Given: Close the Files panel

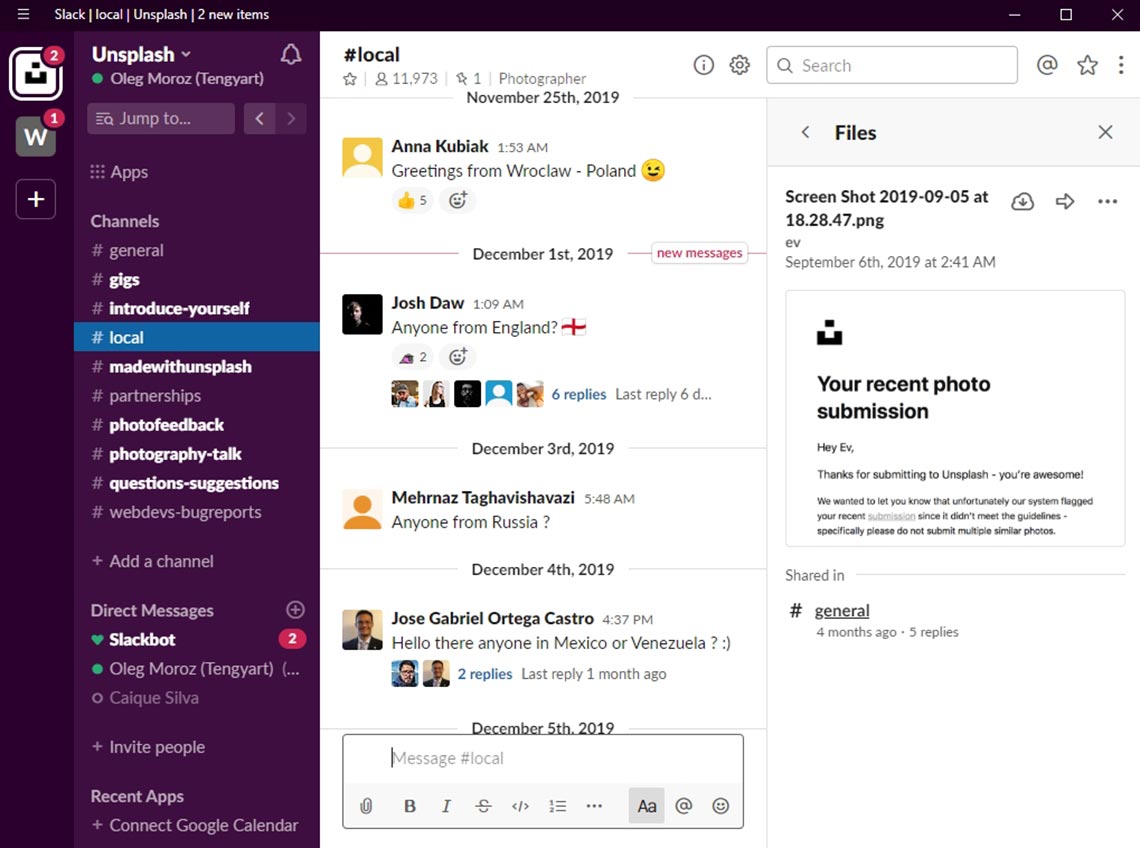Looking at the screenshot, I should (1105, 132).
